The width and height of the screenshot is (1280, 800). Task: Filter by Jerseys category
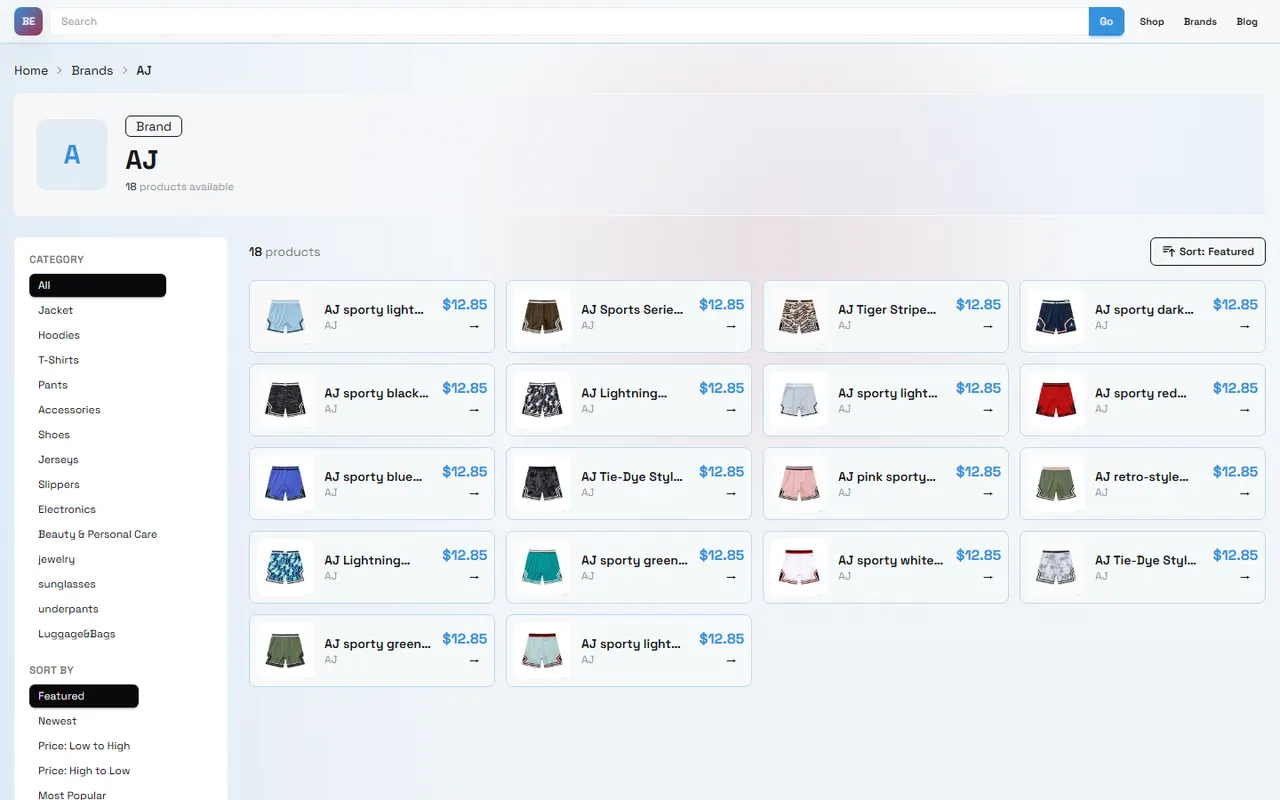coord(58,460)
